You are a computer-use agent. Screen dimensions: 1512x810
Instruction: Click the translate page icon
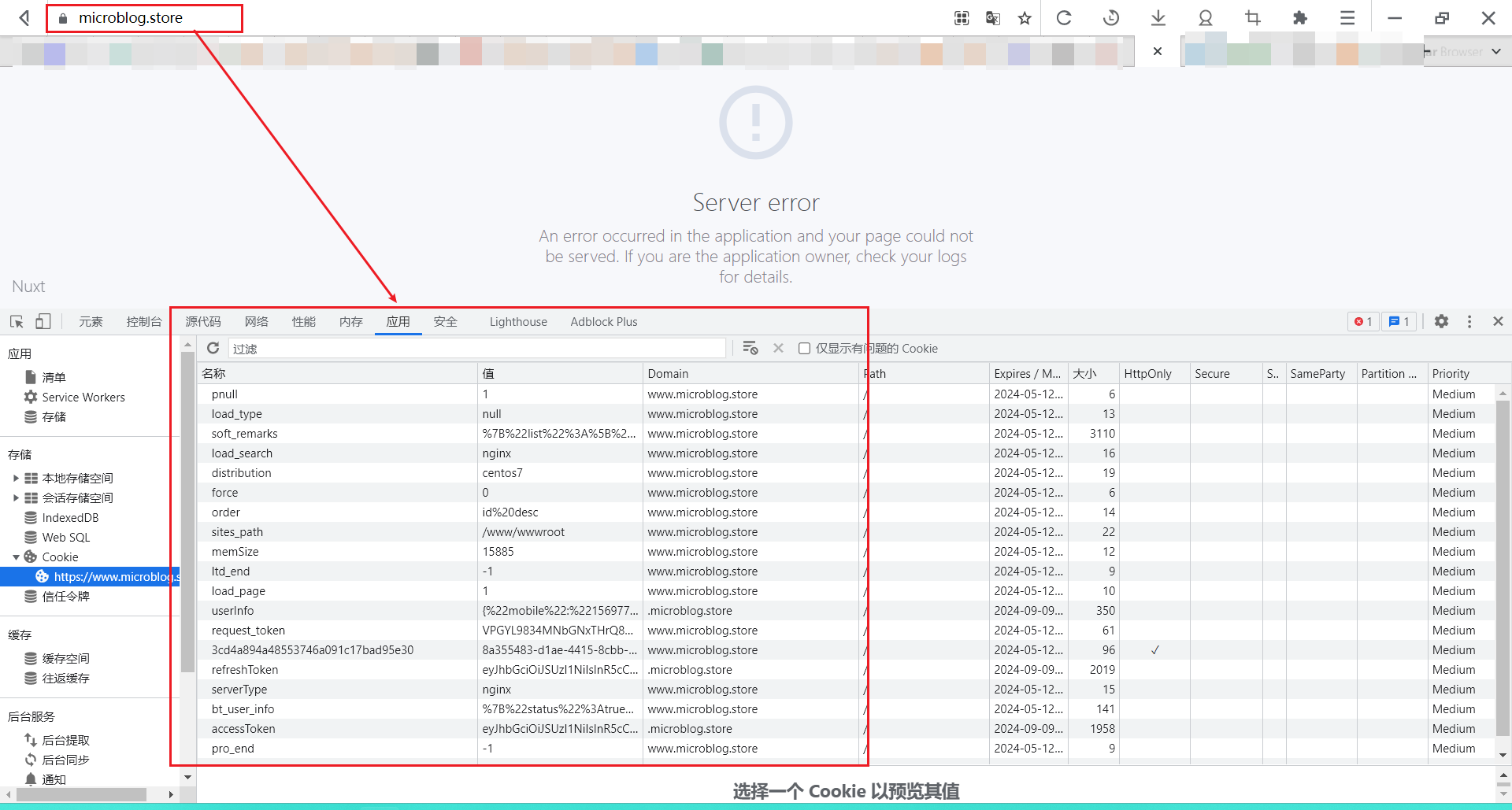click(993, 18)
